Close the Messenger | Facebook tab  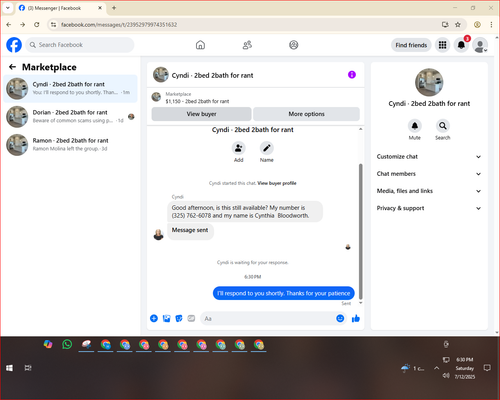point(100,8)
